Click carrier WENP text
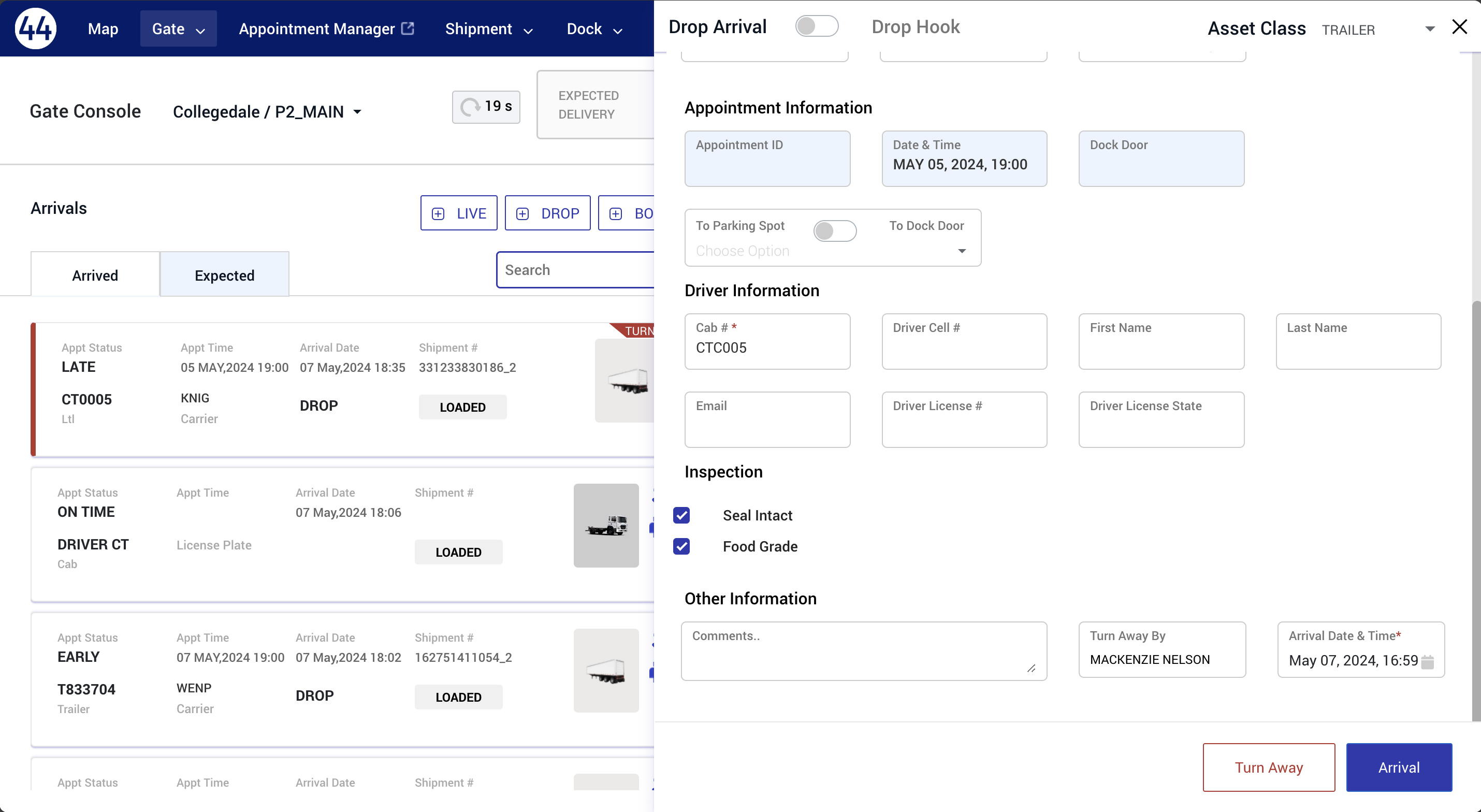Screen dimensions: 1481x812 [x=194, y=688]
